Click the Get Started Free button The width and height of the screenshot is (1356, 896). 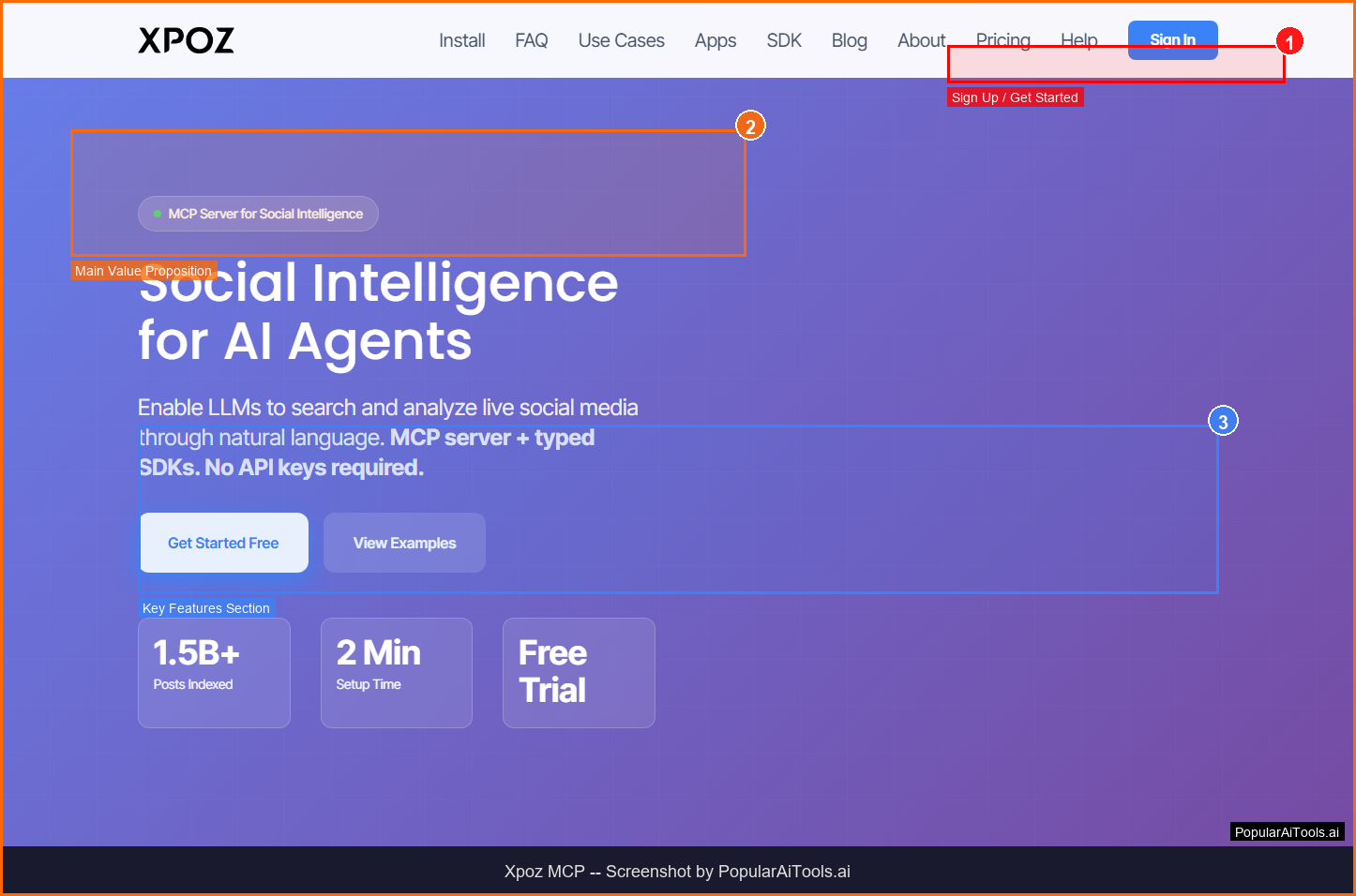(x=223, y=543)
